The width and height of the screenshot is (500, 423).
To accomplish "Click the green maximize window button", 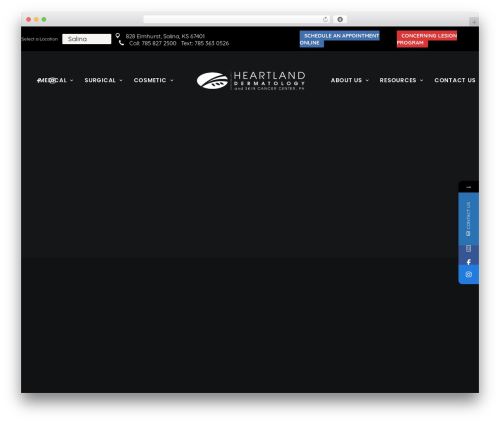I will coord(44,19).
